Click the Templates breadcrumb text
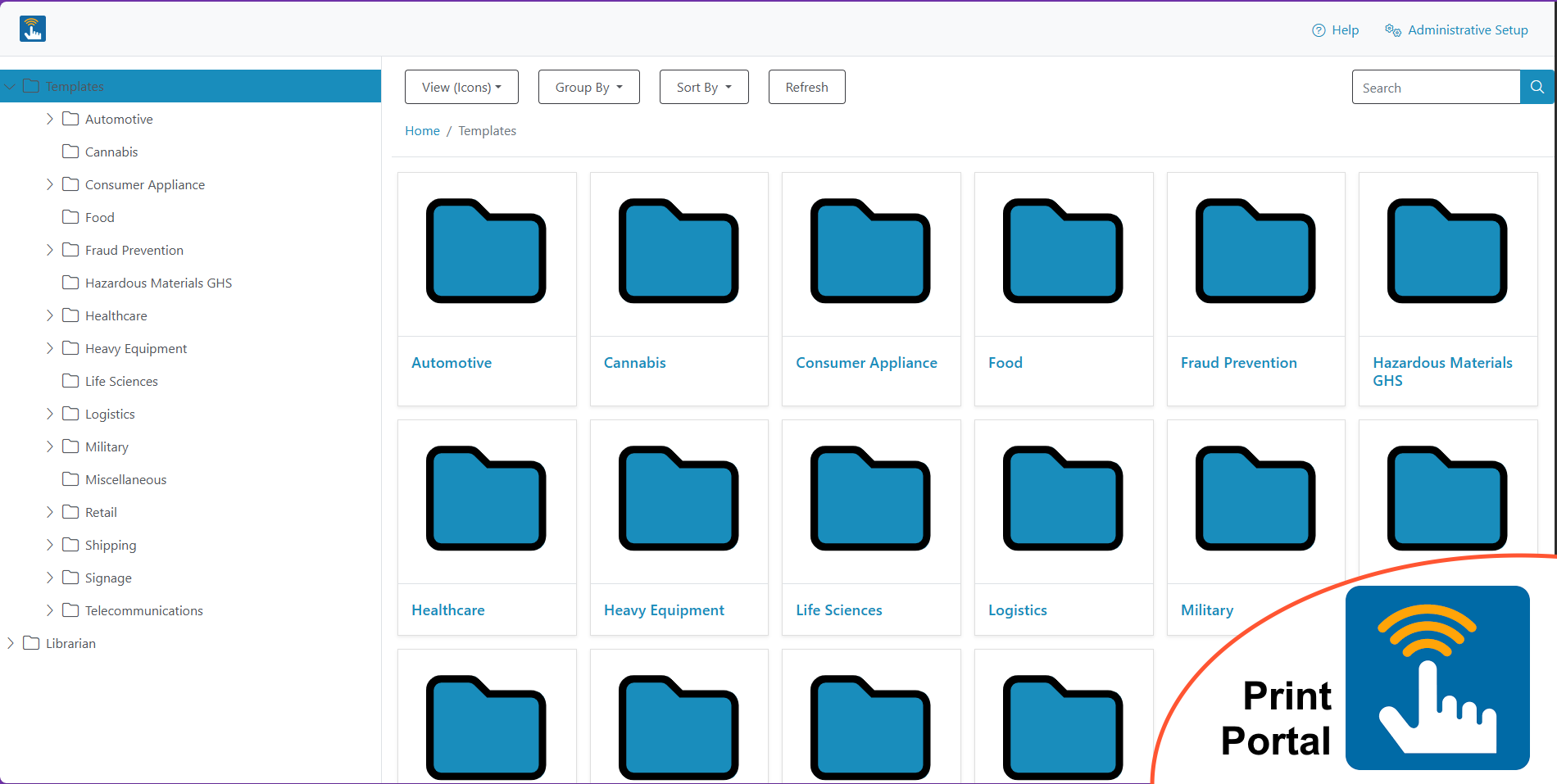 pos(487,131)
